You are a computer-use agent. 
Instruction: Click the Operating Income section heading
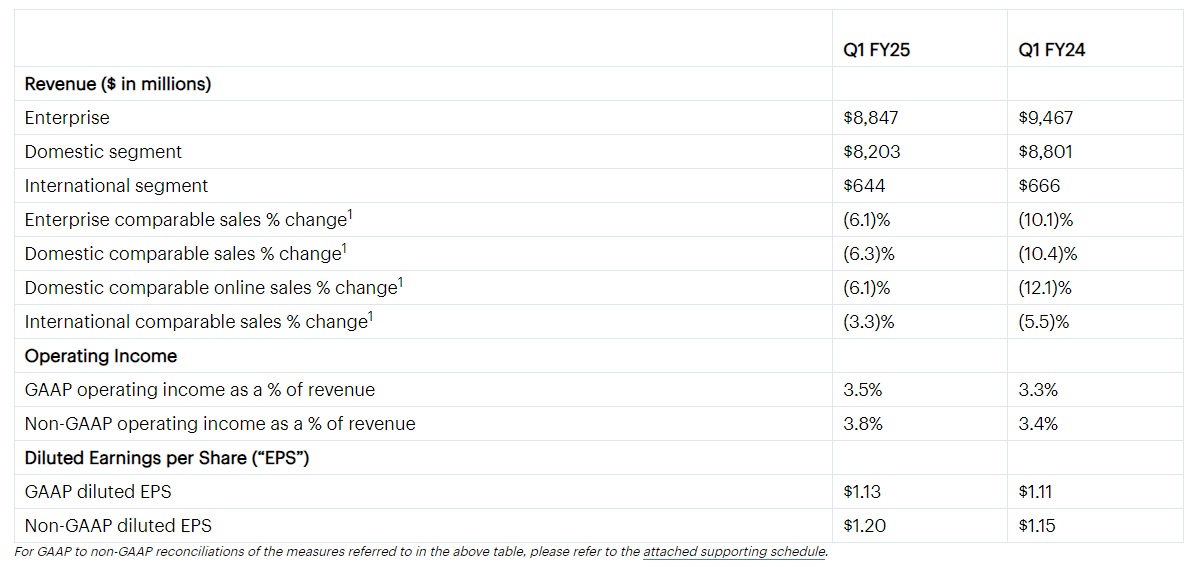point(100,356)
